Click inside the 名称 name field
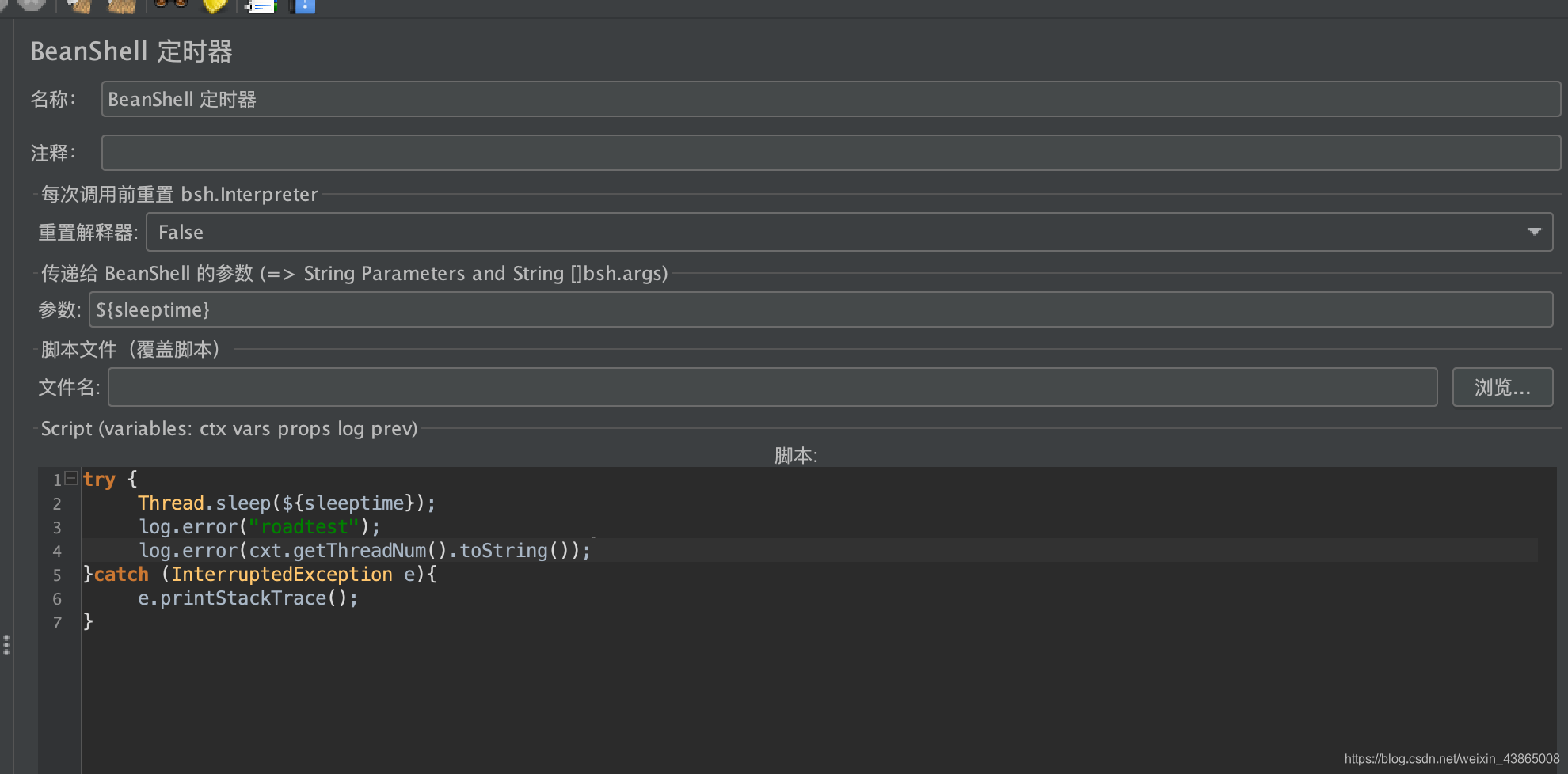 click(831, 99)
